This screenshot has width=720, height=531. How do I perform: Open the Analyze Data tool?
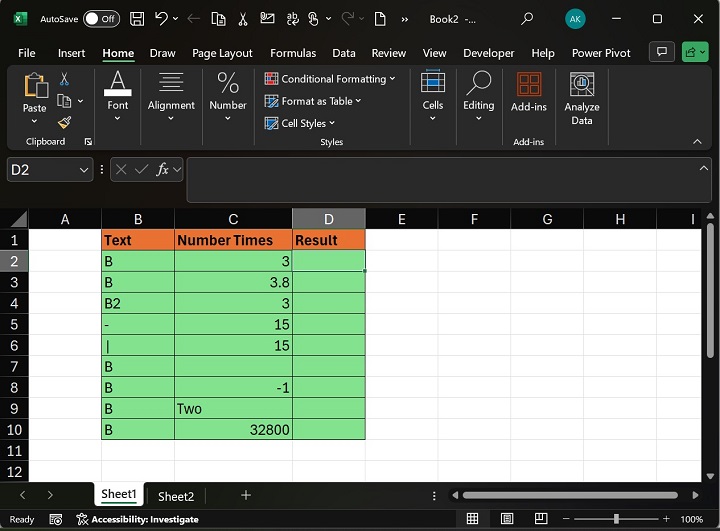coord(581,98)
